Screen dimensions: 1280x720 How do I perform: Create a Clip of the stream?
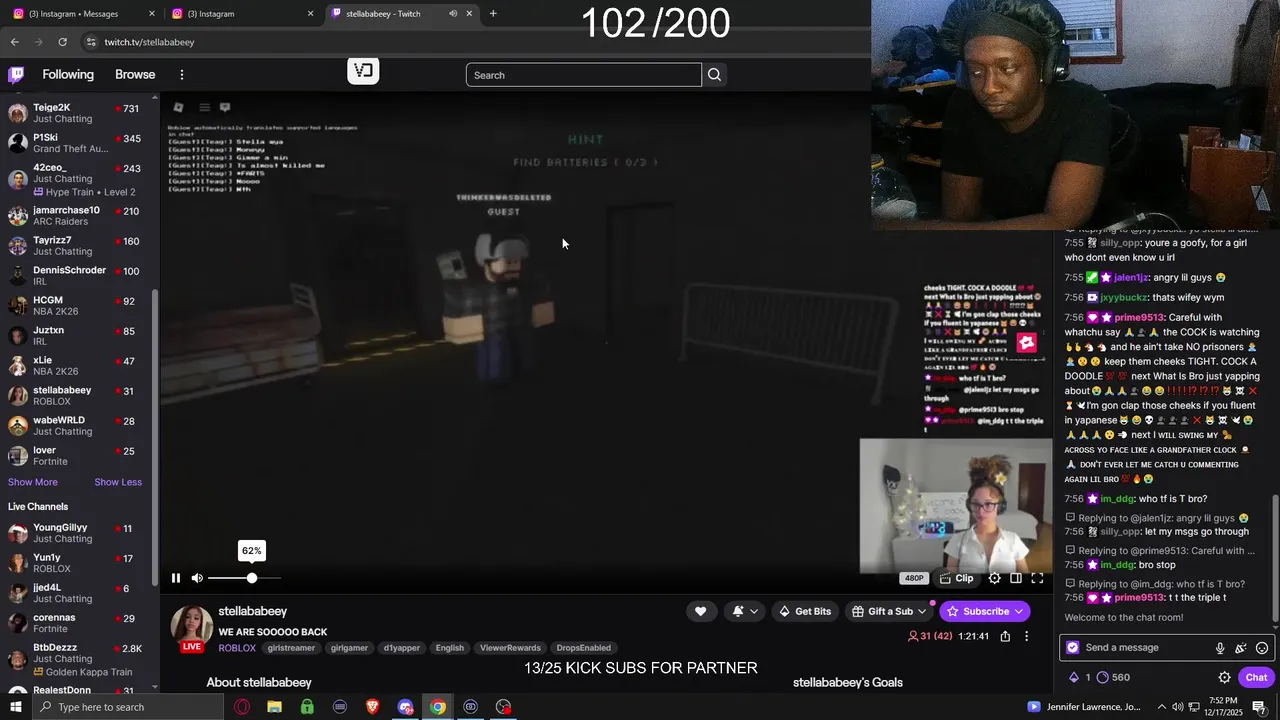pyautogui.click(x=957, y=578)
